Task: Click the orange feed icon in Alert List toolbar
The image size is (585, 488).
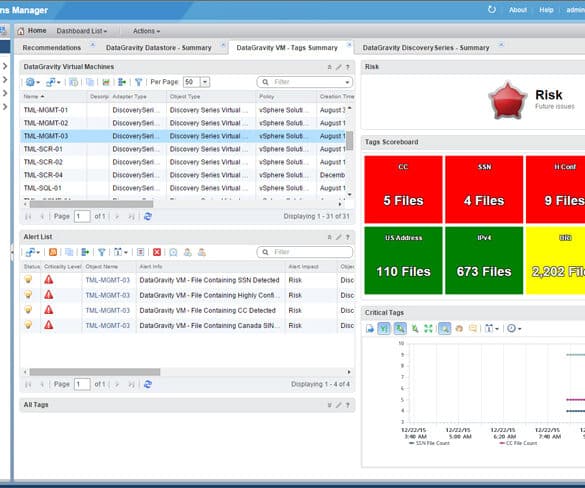Action: (x=53, y=253)
